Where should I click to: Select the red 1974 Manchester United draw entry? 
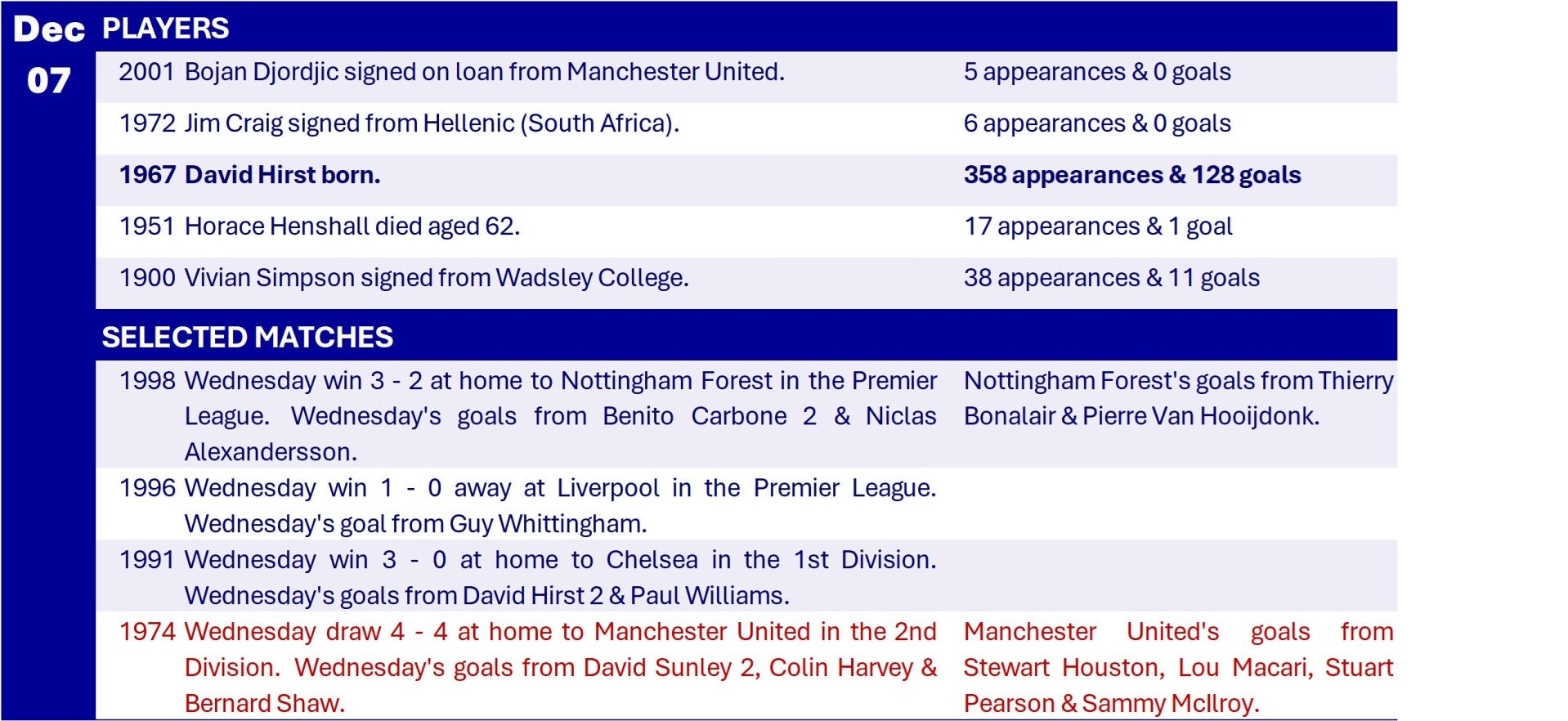527,667
